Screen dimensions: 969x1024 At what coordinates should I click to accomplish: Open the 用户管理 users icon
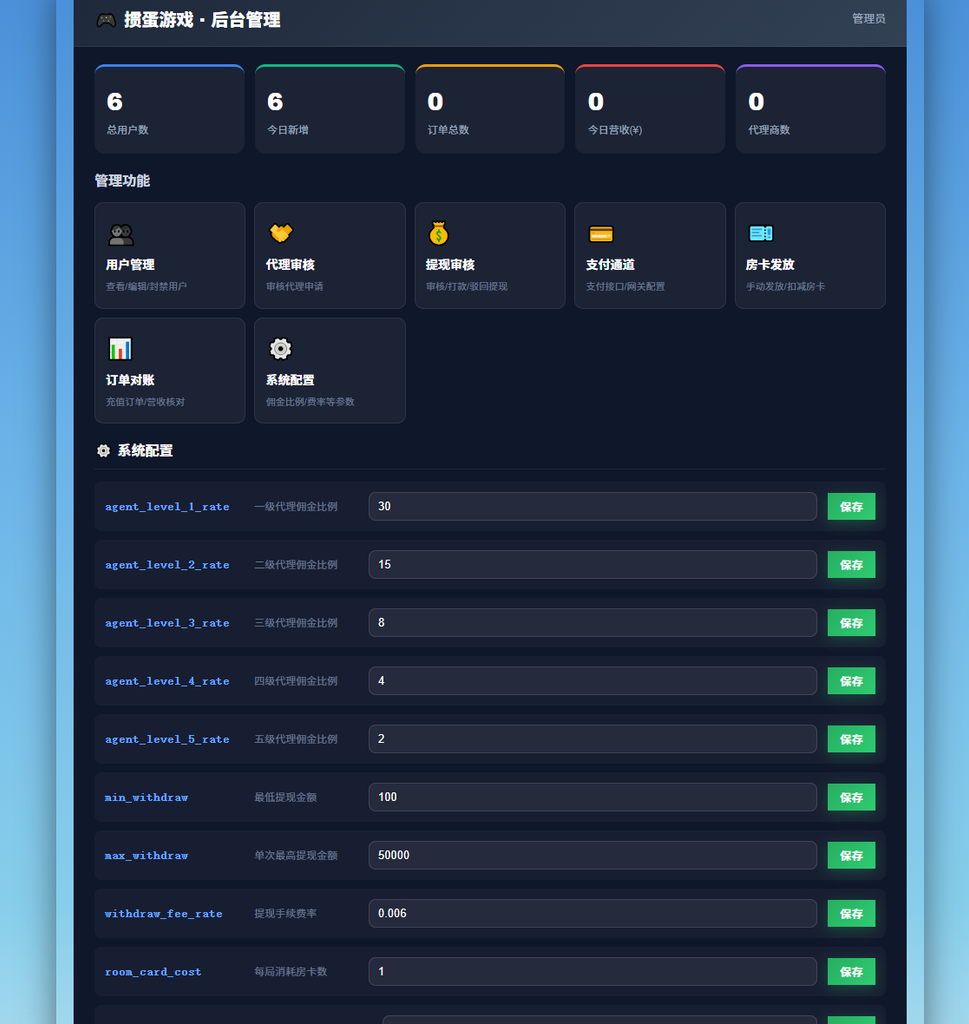(x=121, y=234)
